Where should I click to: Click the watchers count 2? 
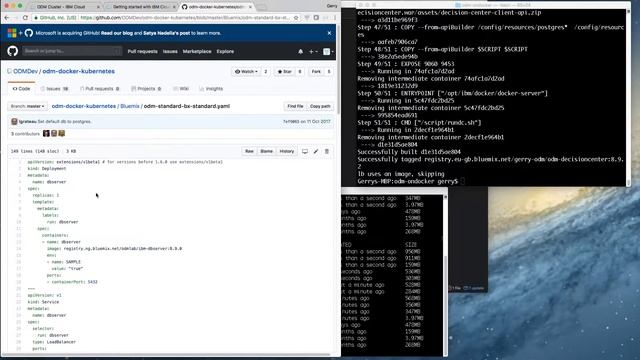tap(265, 72)
